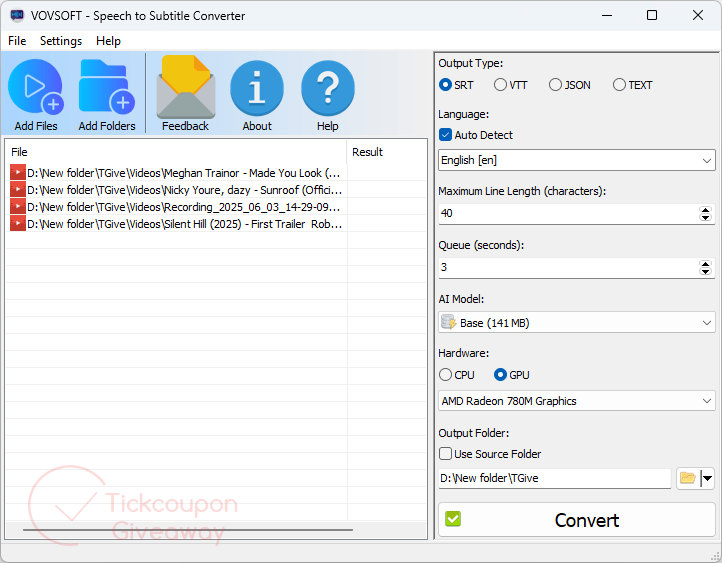Enable Use Source Folder checkbox

click(x=445, y=453)
